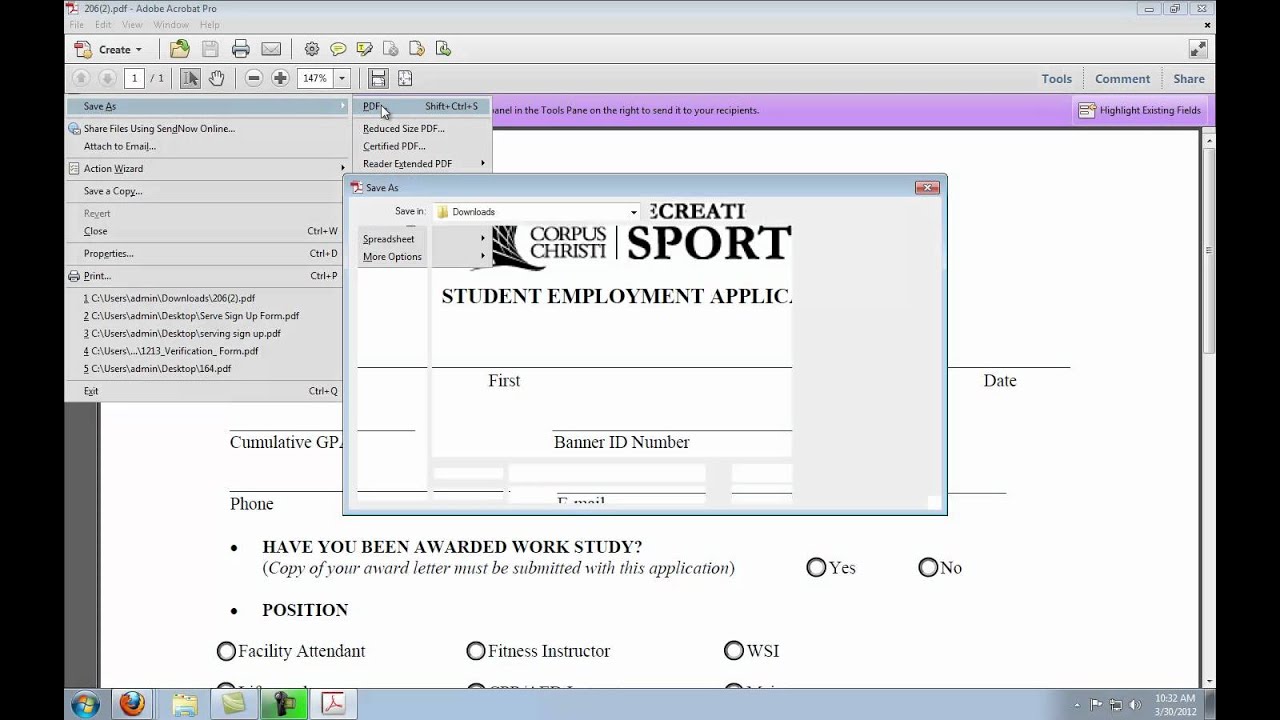The height and width of the screenshot is (720, 1280).
Task: Click the fit one full page icon
Action: (405, 78)
